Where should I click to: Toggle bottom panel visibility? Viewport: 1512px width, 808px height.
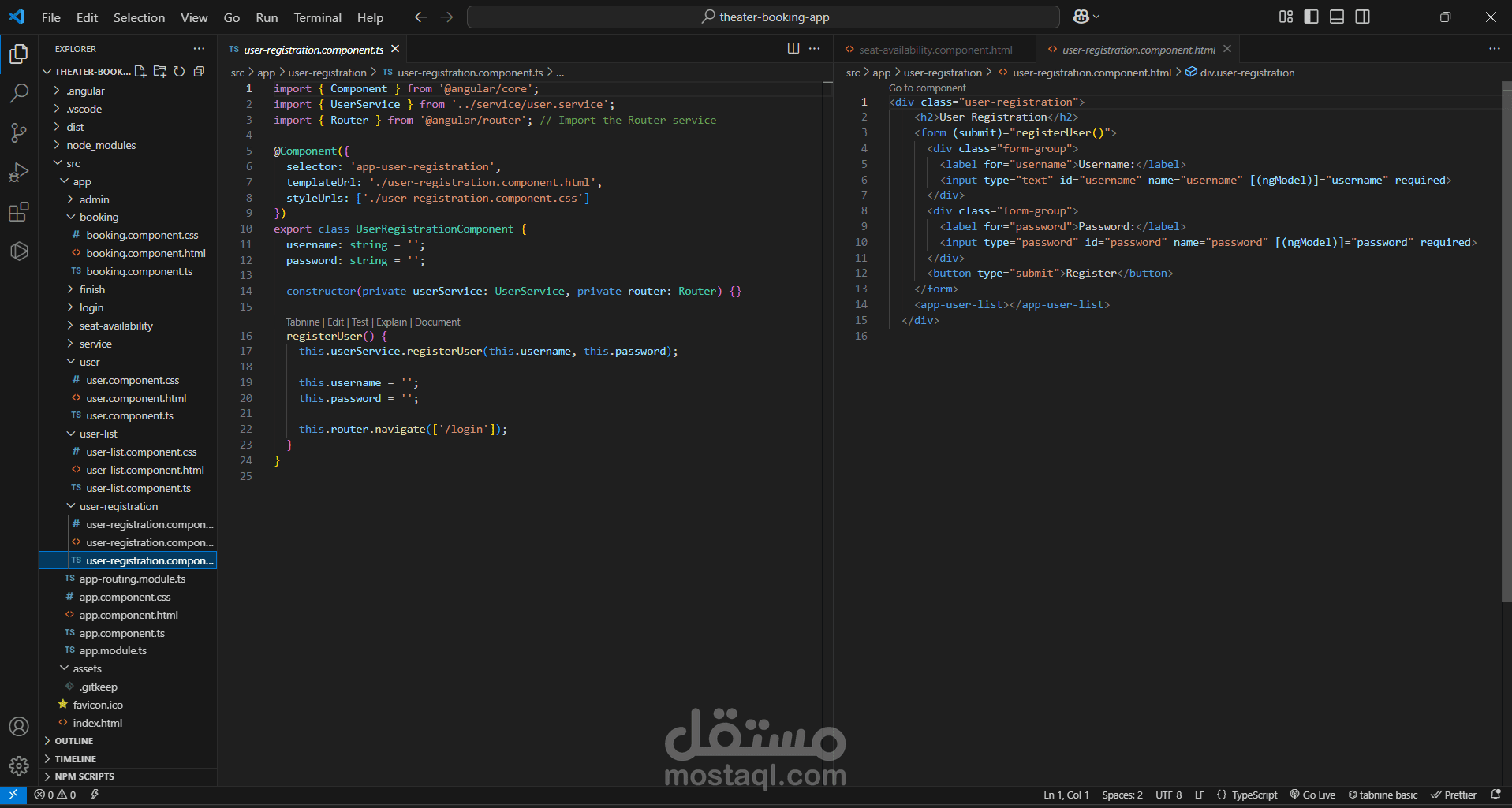coord(1337,17)
